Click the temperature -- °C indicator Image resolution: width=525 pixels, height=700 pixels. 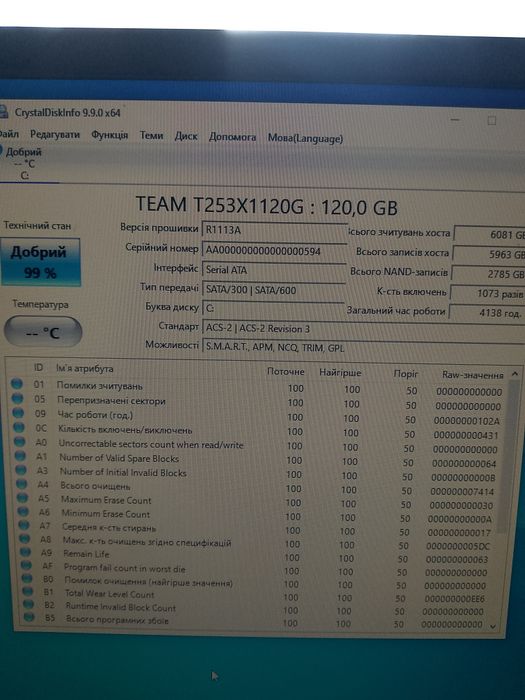pos(43,332)
